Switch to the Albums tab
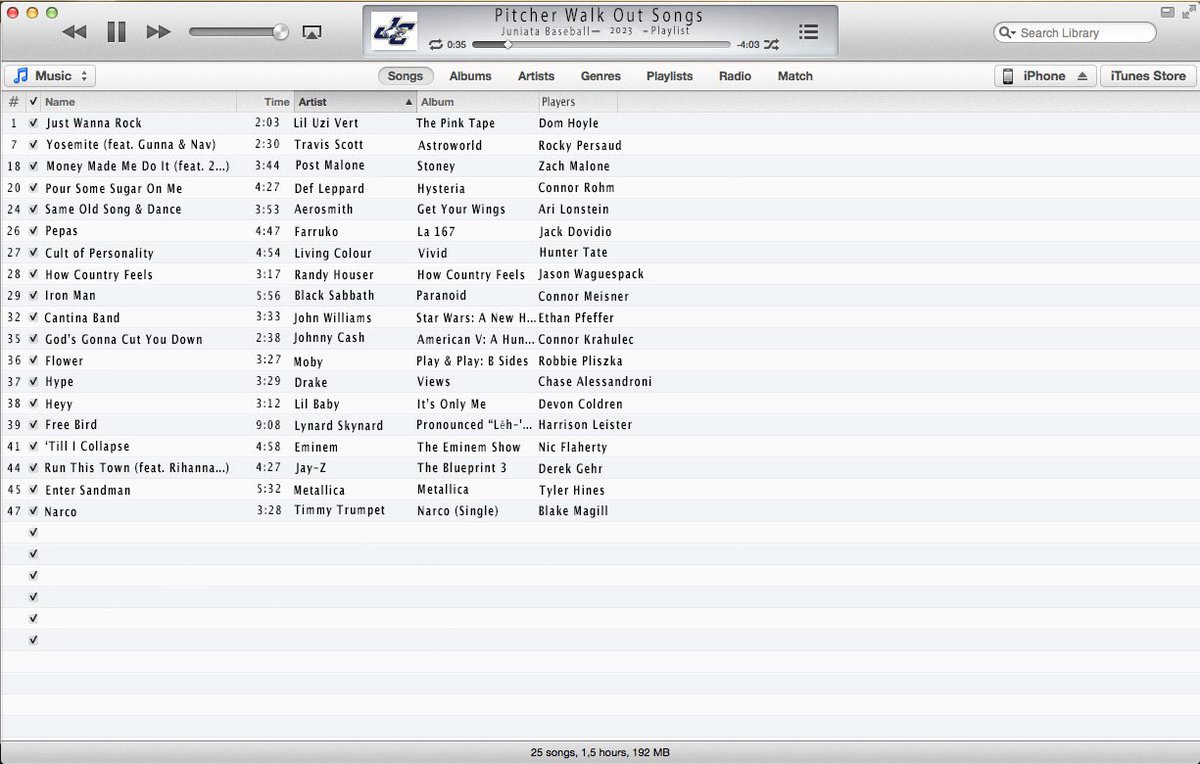 coord(470,76)
